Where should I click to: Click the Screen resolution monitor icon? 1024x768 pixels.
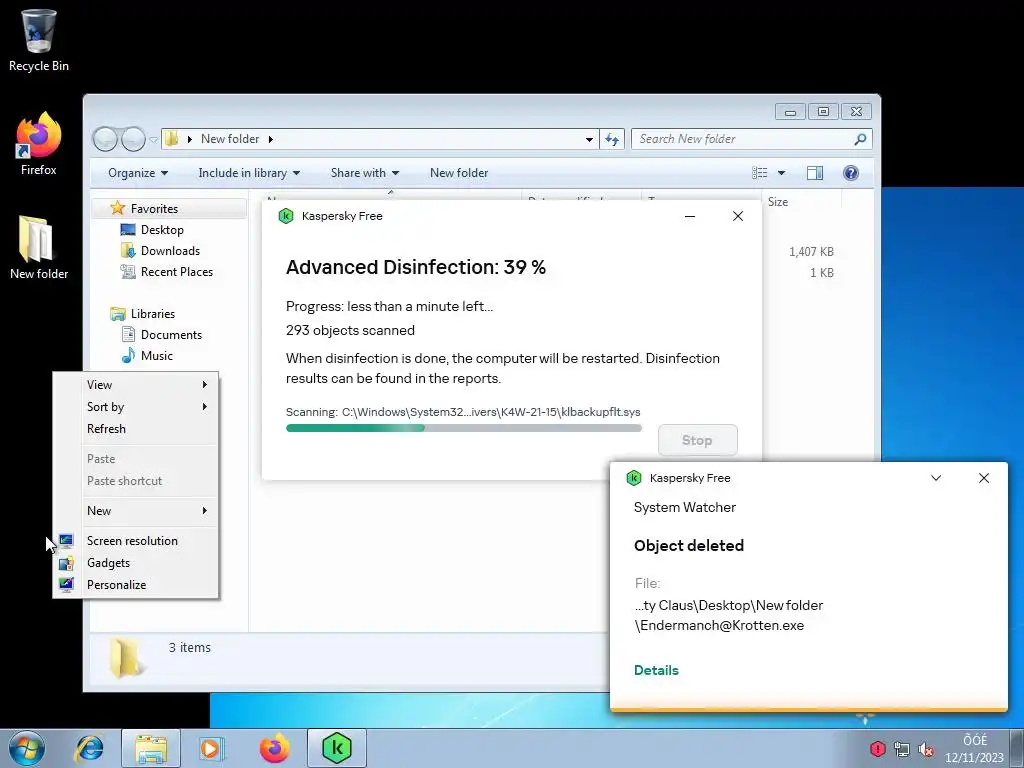[x=66, y=541]
